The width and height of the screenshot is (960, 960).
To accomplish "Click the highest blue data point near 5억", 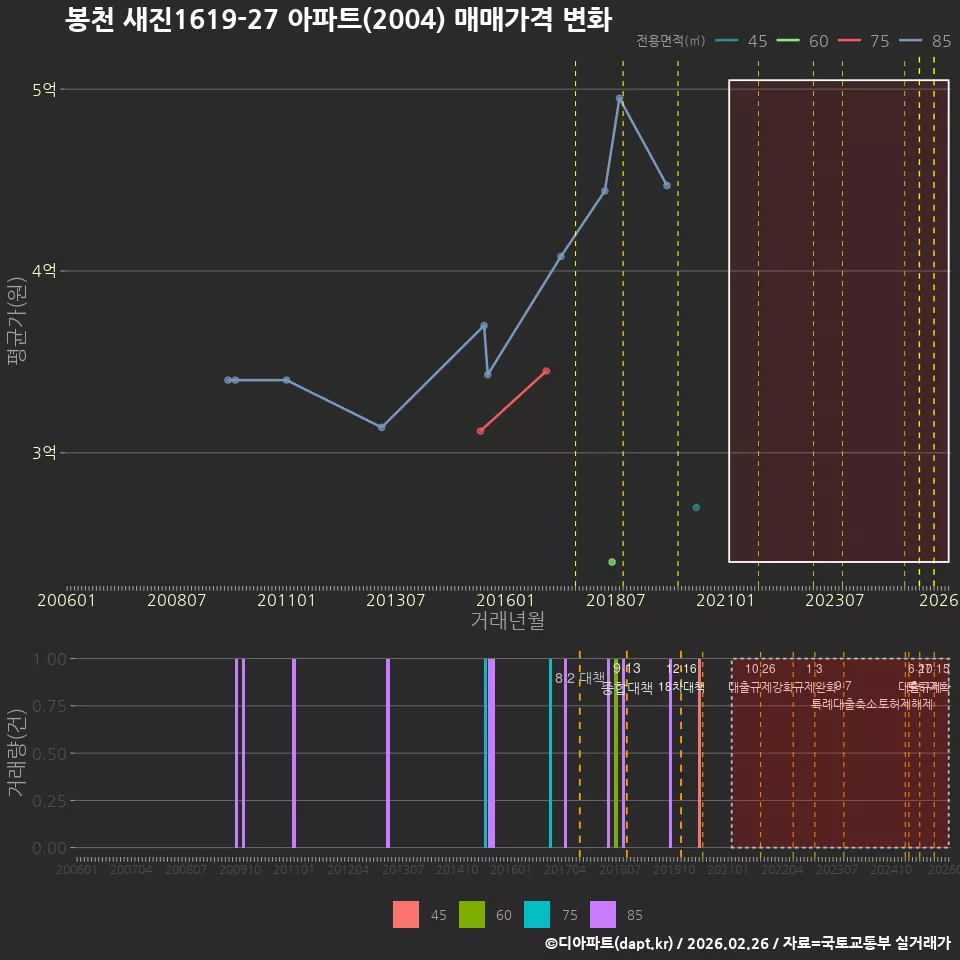I will [620, 99].
